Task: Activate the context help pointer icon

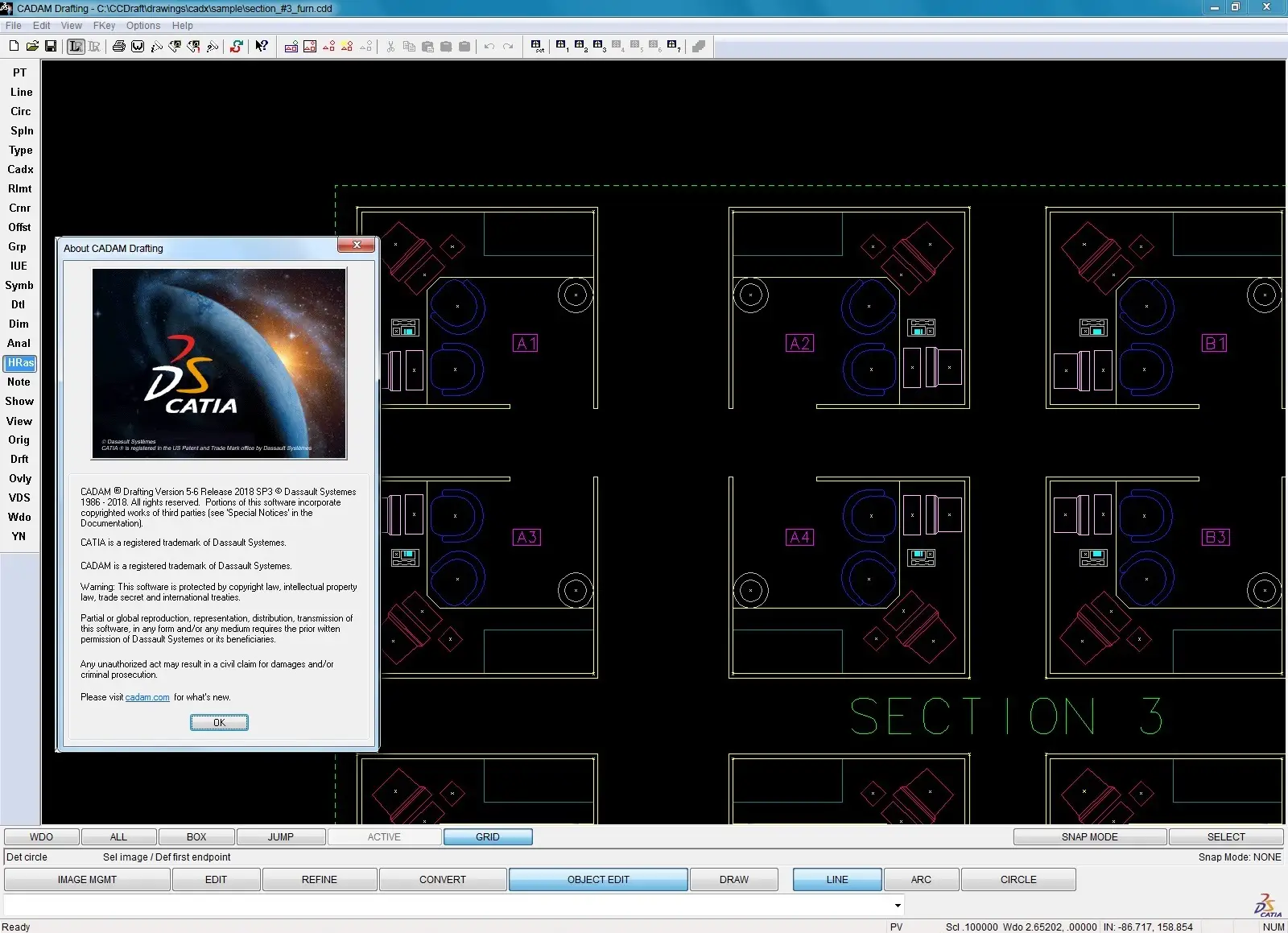Action: 262,46
